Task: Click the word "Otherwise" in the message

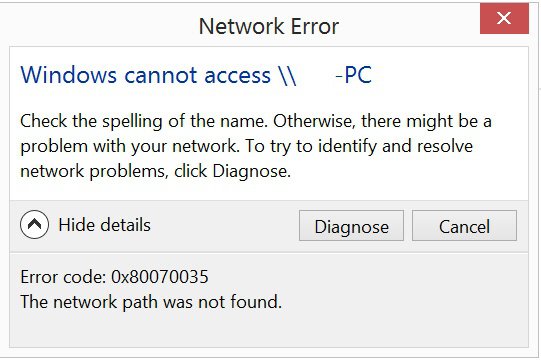Action: tap(314, 121)
